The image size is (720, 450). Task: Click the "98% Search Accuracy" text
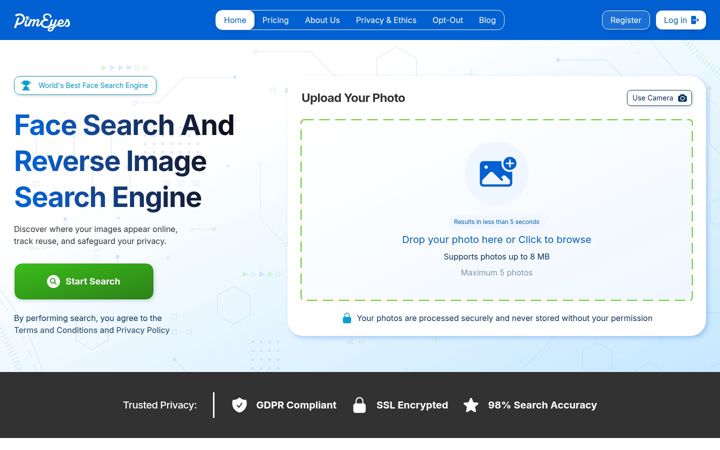542,405
